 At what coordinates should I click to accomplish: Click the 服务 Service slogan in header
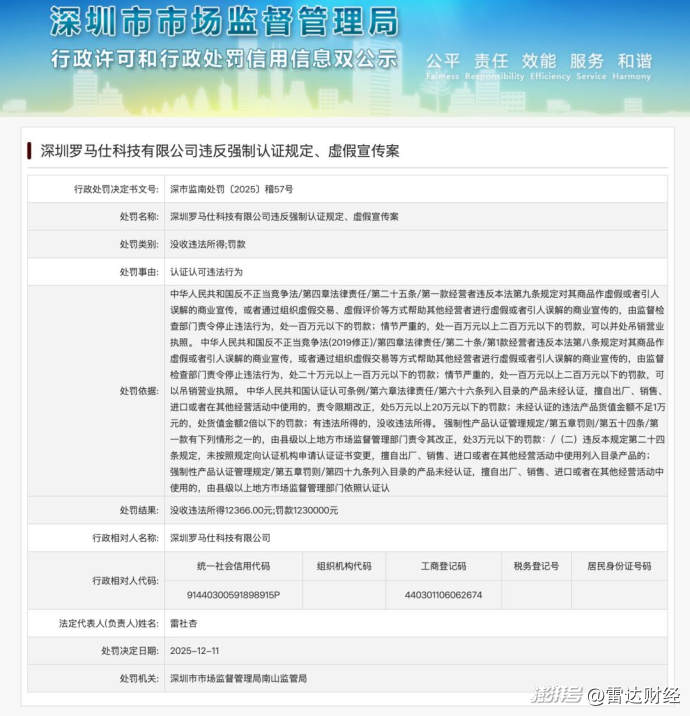coord(587,60)
